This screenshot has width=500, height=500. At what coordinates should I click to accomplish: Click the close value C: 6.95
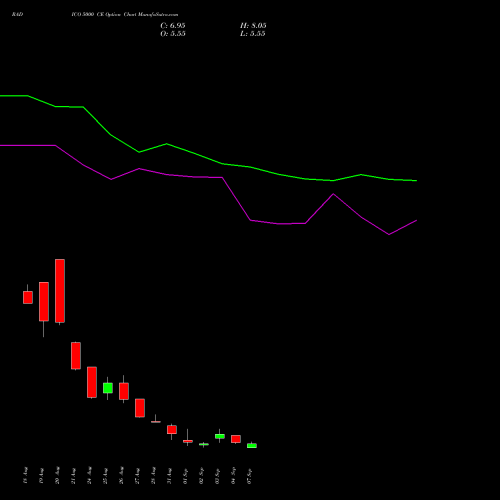(173, 26)
